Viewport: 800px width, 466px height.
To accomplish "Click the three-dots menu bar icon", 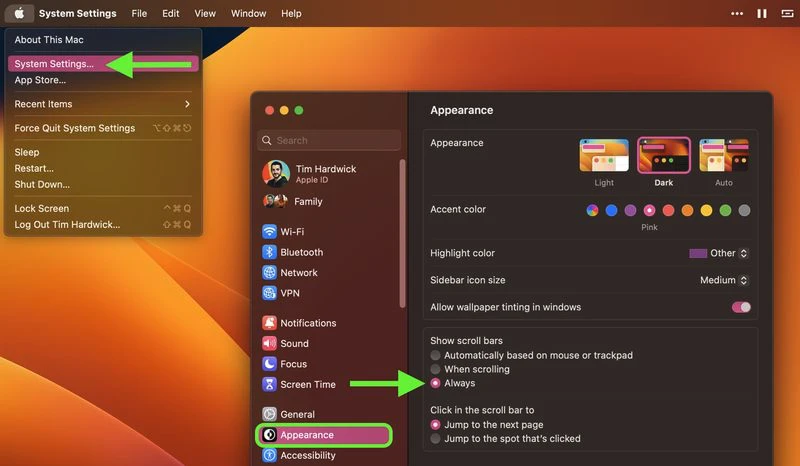I will (737, 13).
